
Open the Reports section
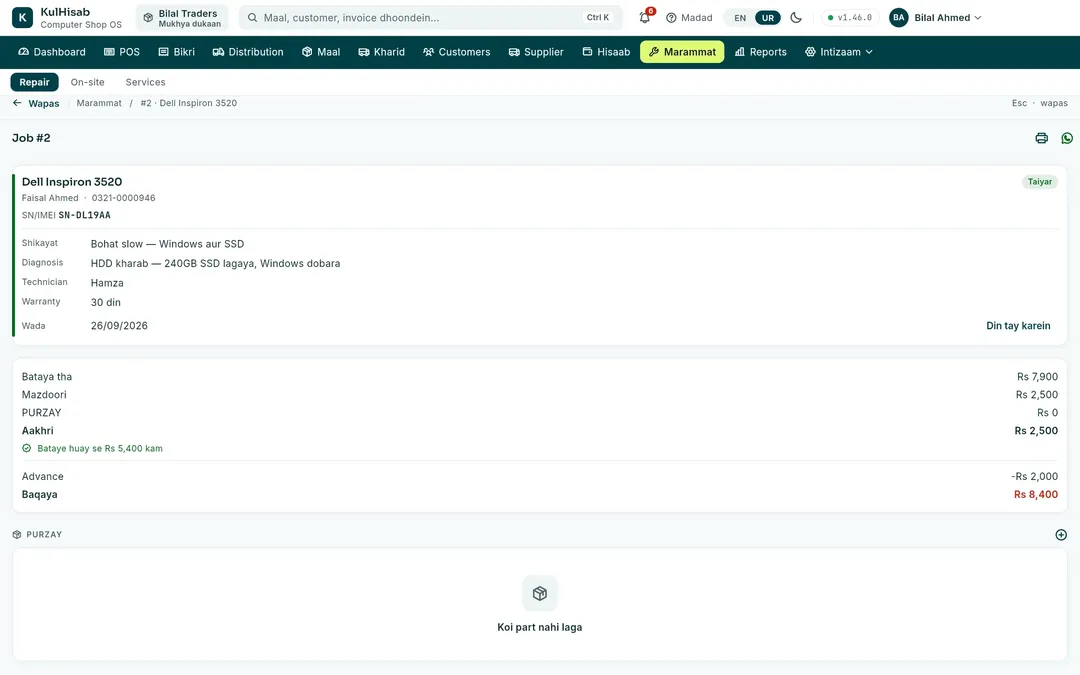(x=761, y=52)
